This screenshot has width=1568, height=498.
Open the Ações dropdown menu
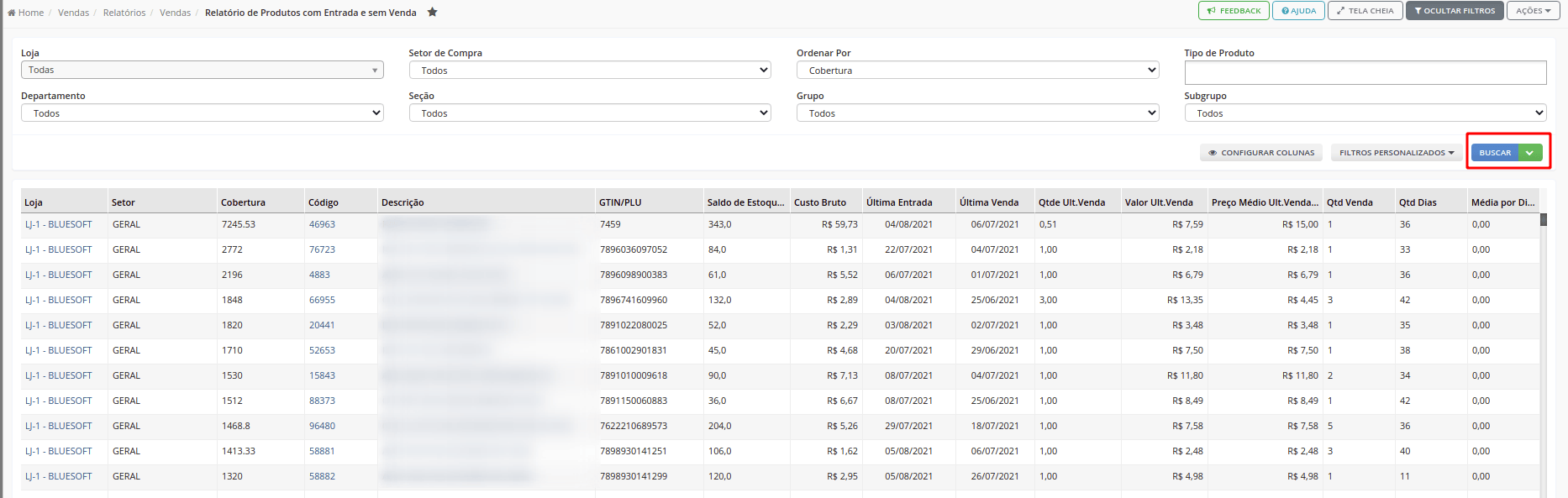click(x=1534, y=11)
